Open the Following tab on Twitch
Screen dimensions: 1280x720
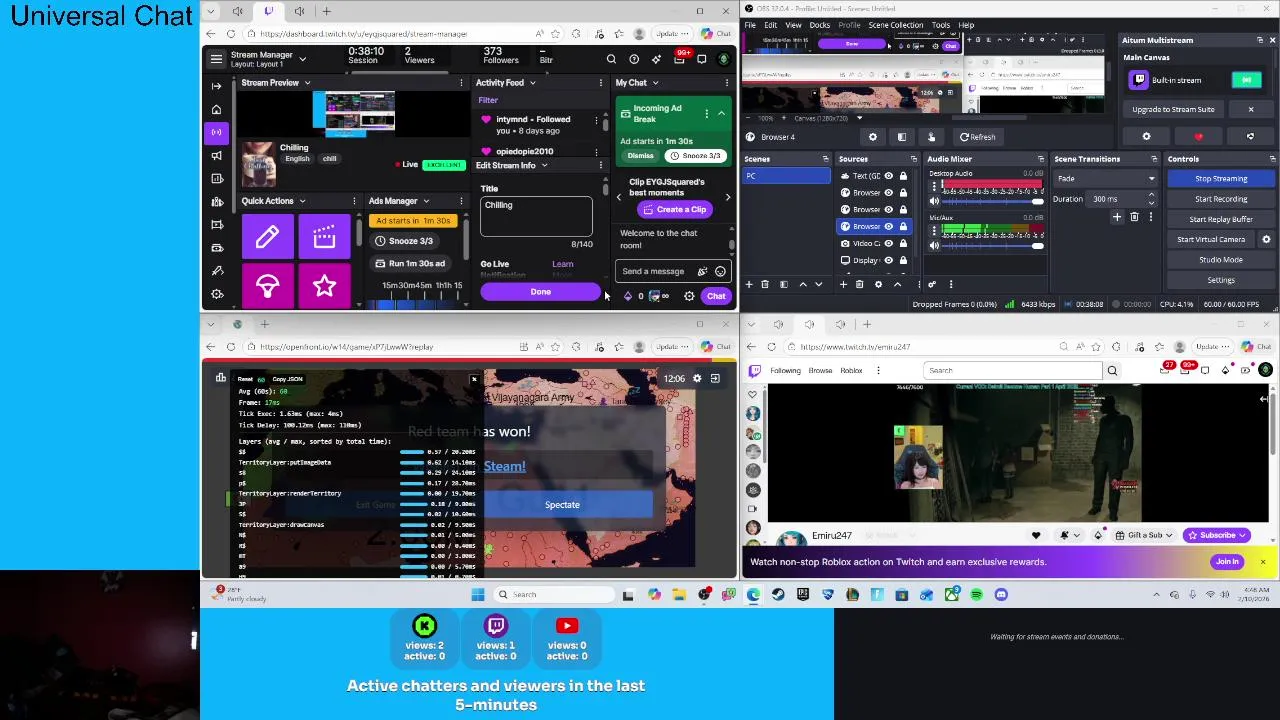tap(785, 371)
